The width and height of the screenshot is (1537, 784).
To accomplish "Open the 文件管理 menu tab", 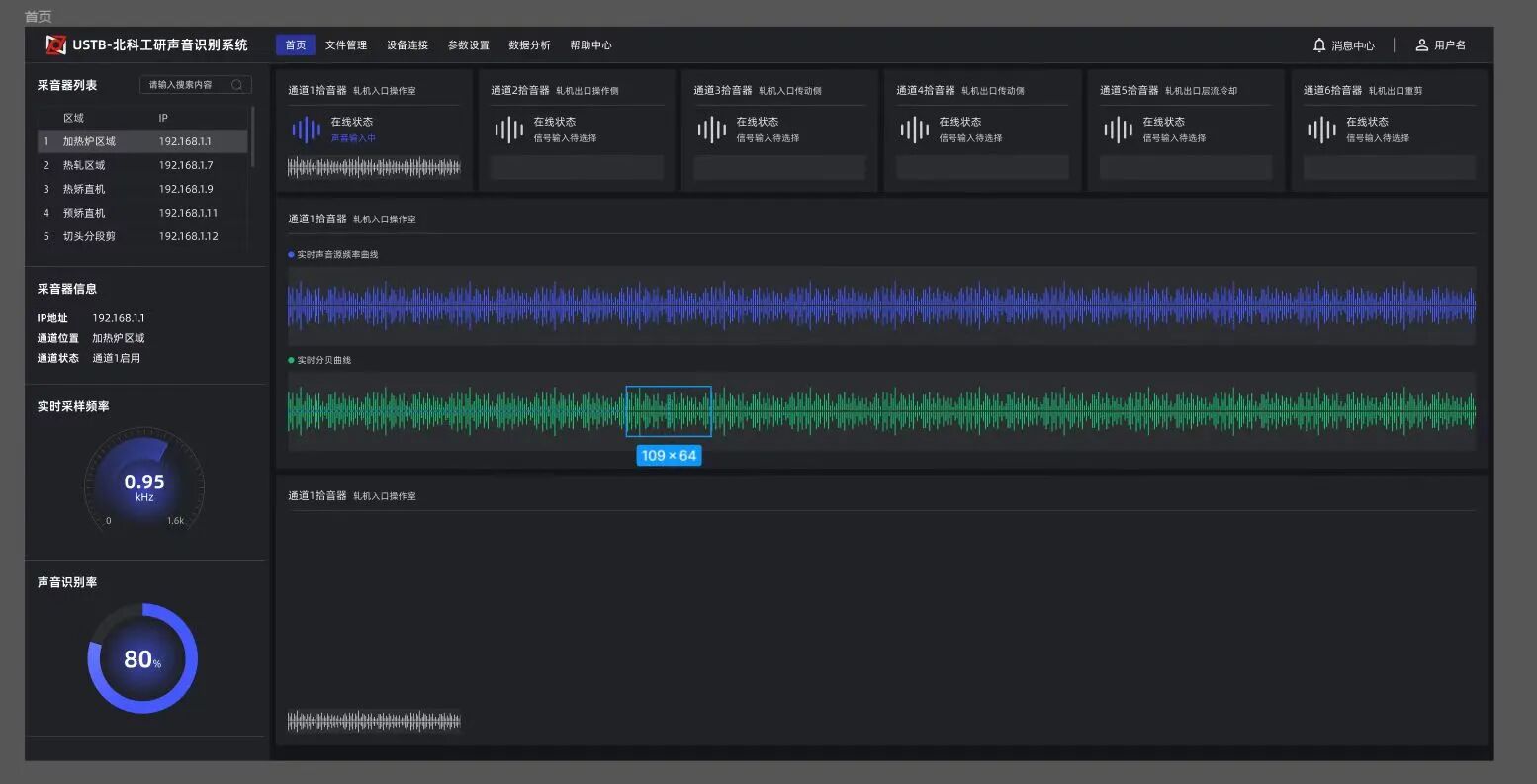I will 346,45.
